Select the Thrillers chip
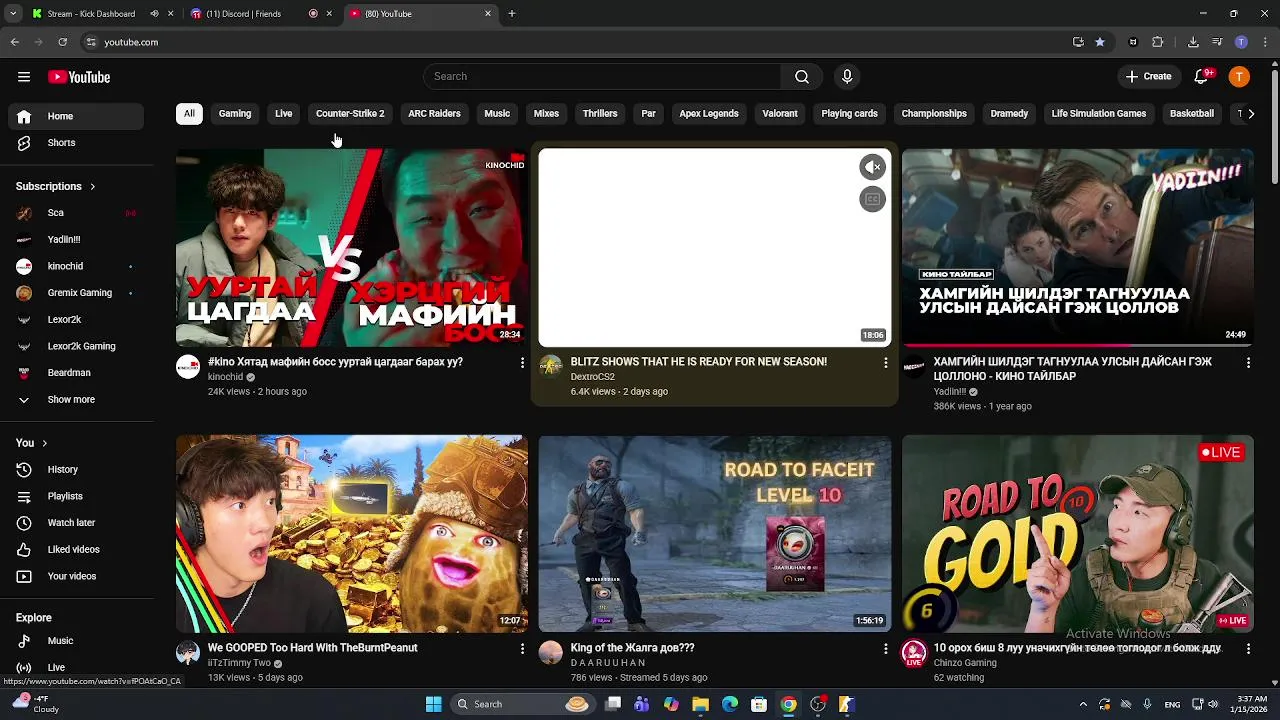This screenshot has width=1280, height=720. [x=600, y=114]
